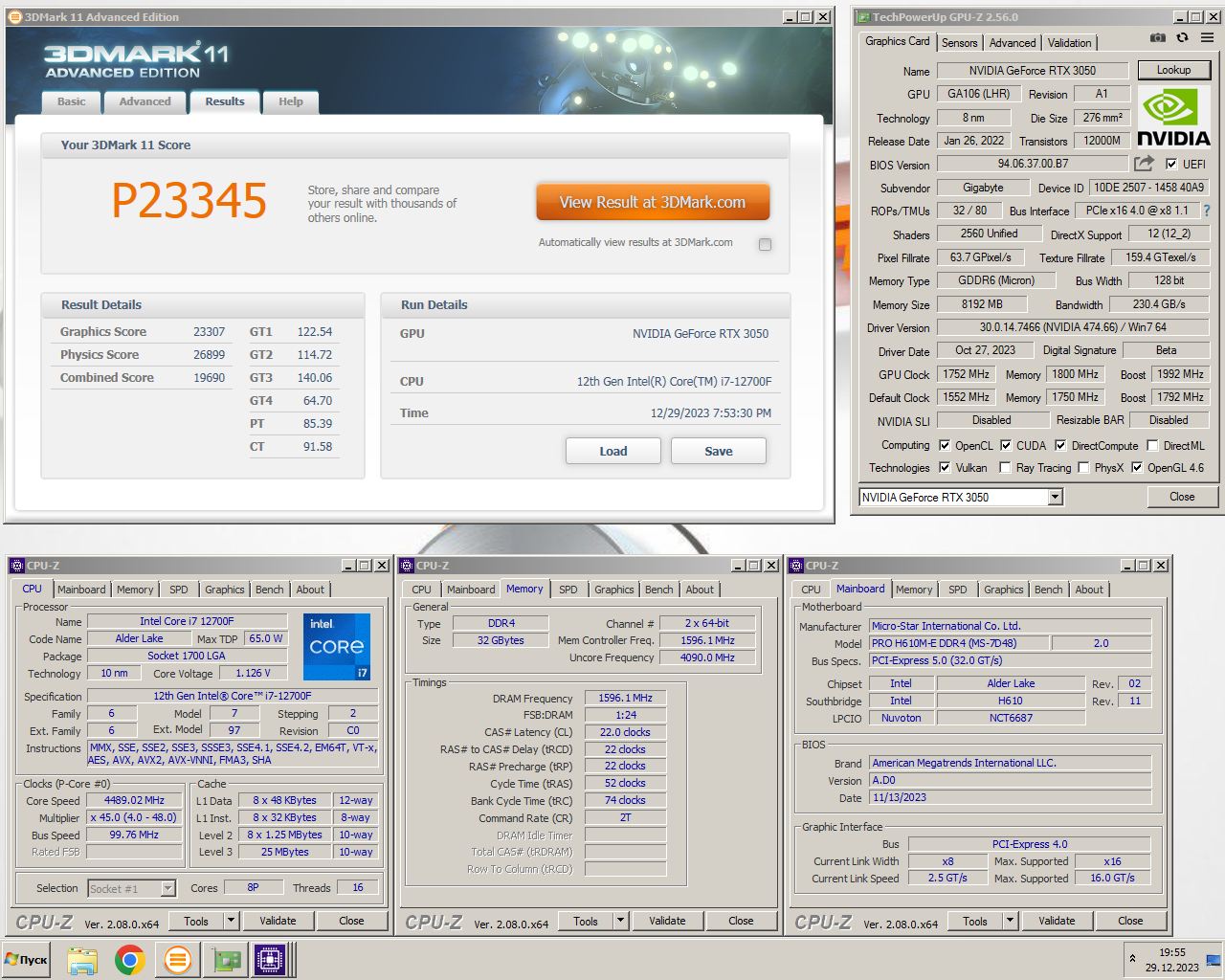The image size is (1225, 980).
Task: Open the Sensors tab in GPU-Z
Action: coord(959,43)
